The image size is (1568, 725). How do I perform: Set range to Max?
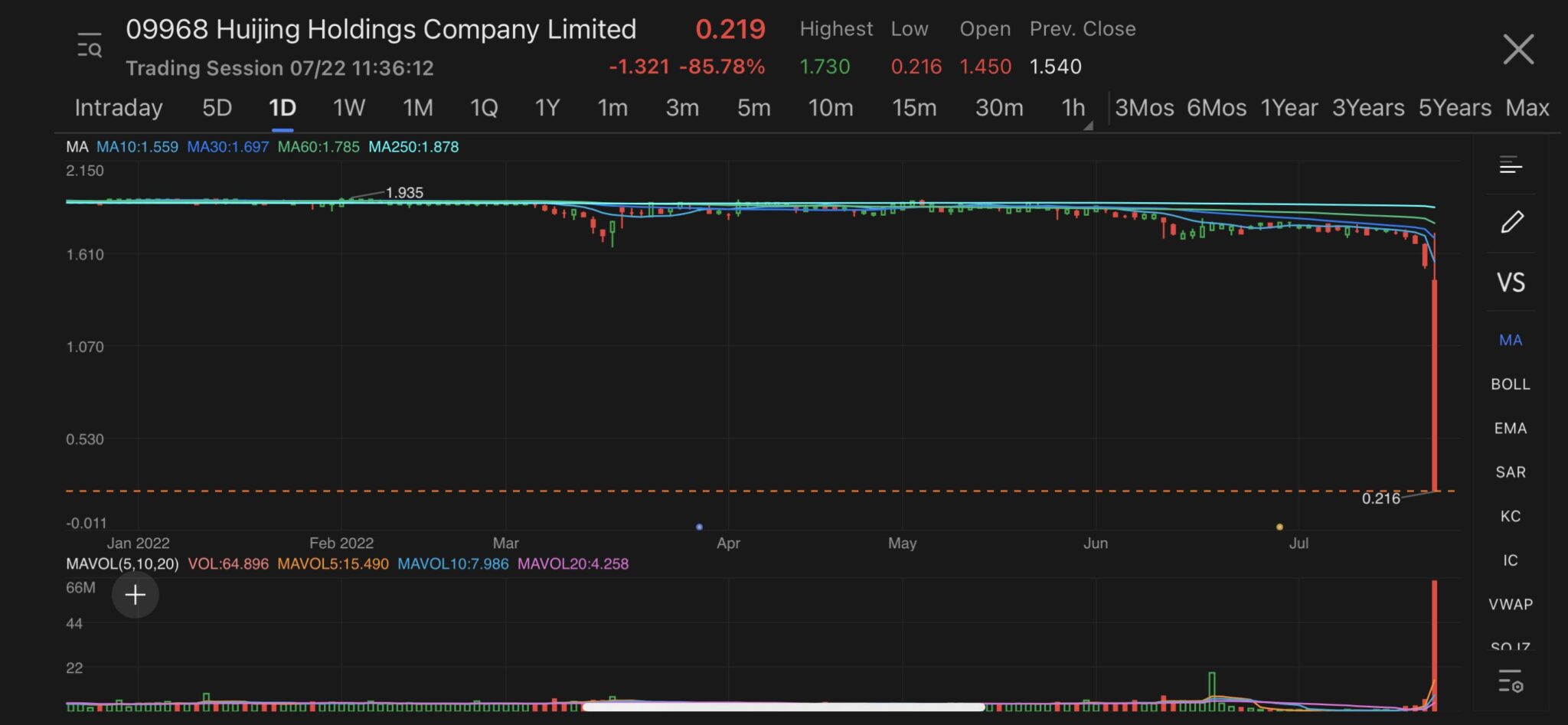(1527, 108)
